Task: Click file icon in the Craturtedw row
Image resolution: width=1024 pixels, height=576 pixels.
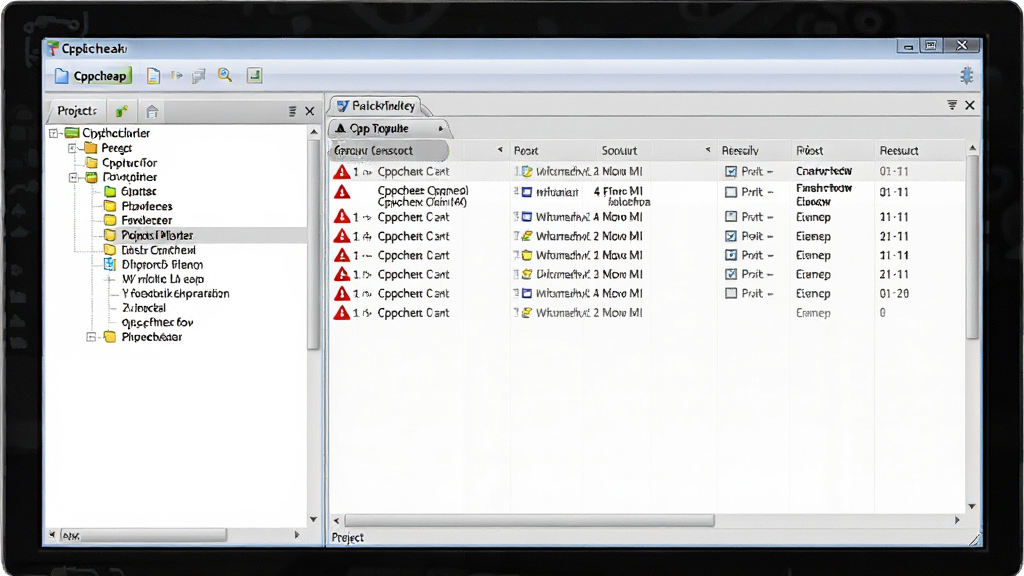Action: [526, 172]
